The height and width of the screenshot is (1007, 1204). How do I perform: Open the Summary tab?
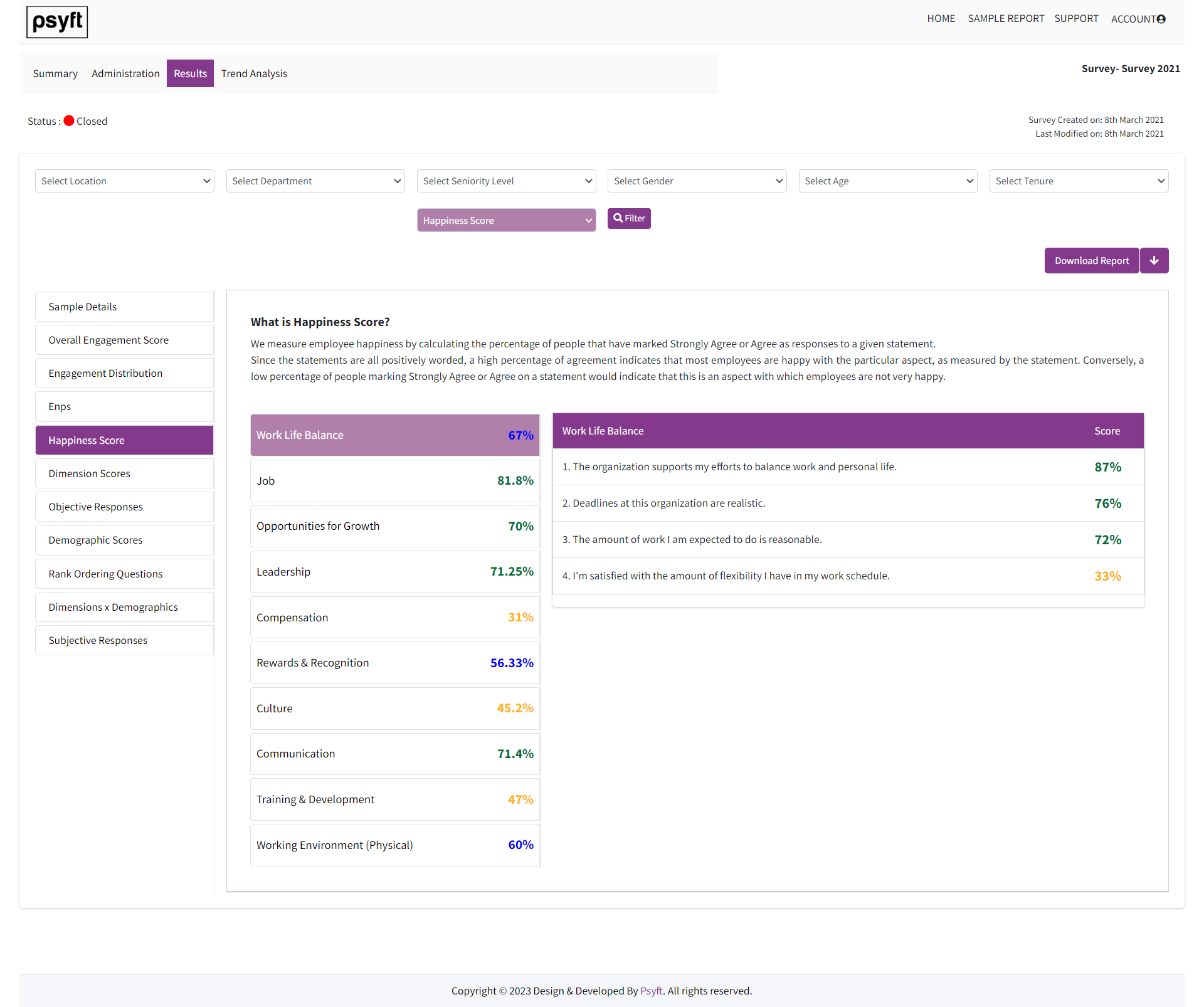point(55,73)
